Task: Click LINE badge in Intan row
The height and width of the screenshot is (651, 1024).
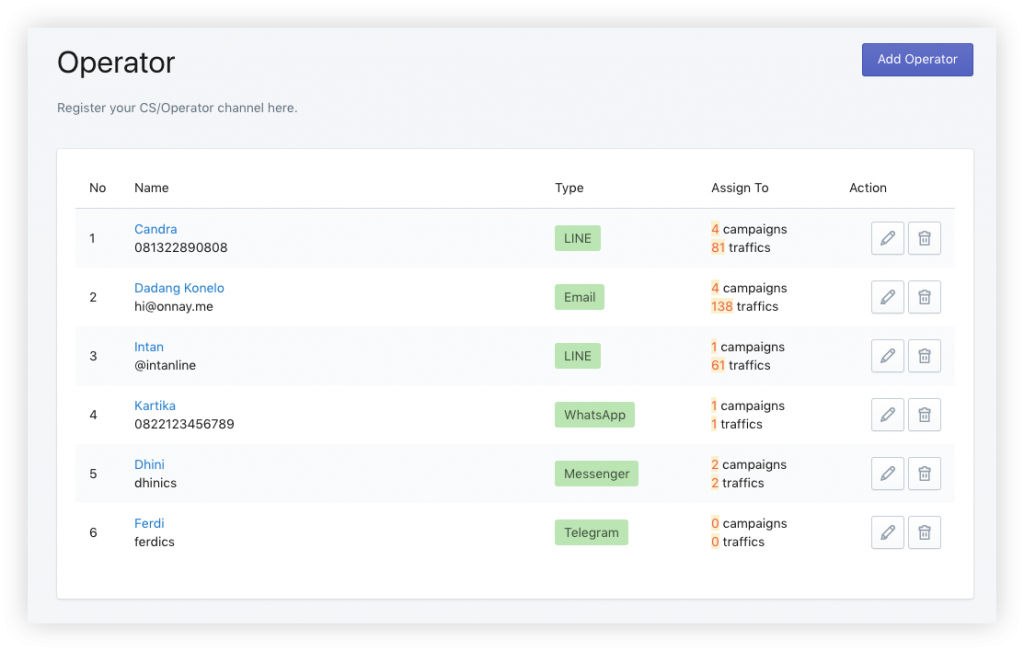Action: point(577,356)
